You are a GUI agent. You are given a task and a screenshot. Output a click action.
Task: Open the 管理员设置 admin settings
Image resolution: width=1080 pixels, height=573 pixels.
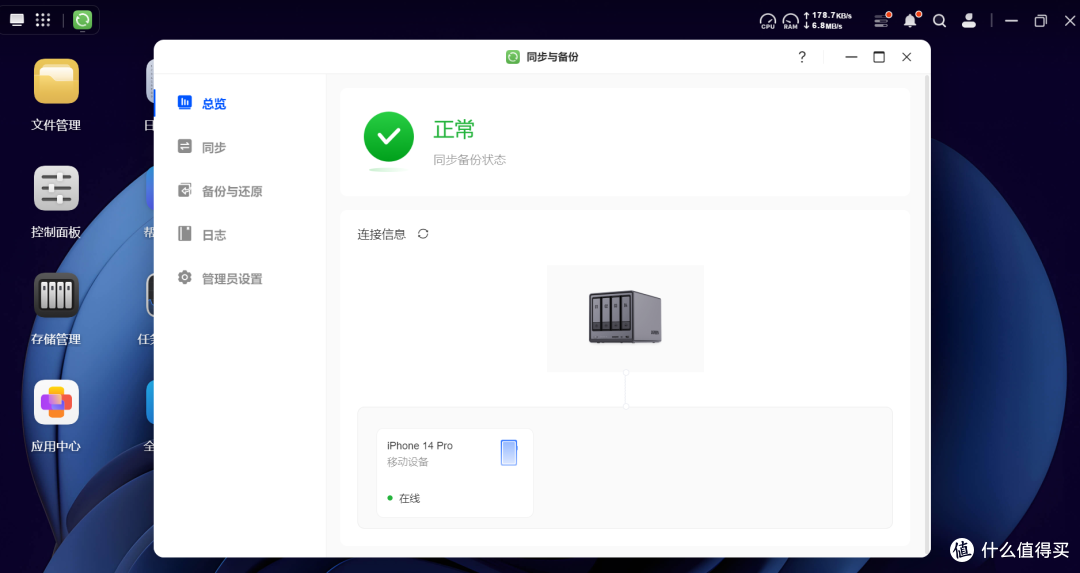pyautogui.click(x=220, y=278)
